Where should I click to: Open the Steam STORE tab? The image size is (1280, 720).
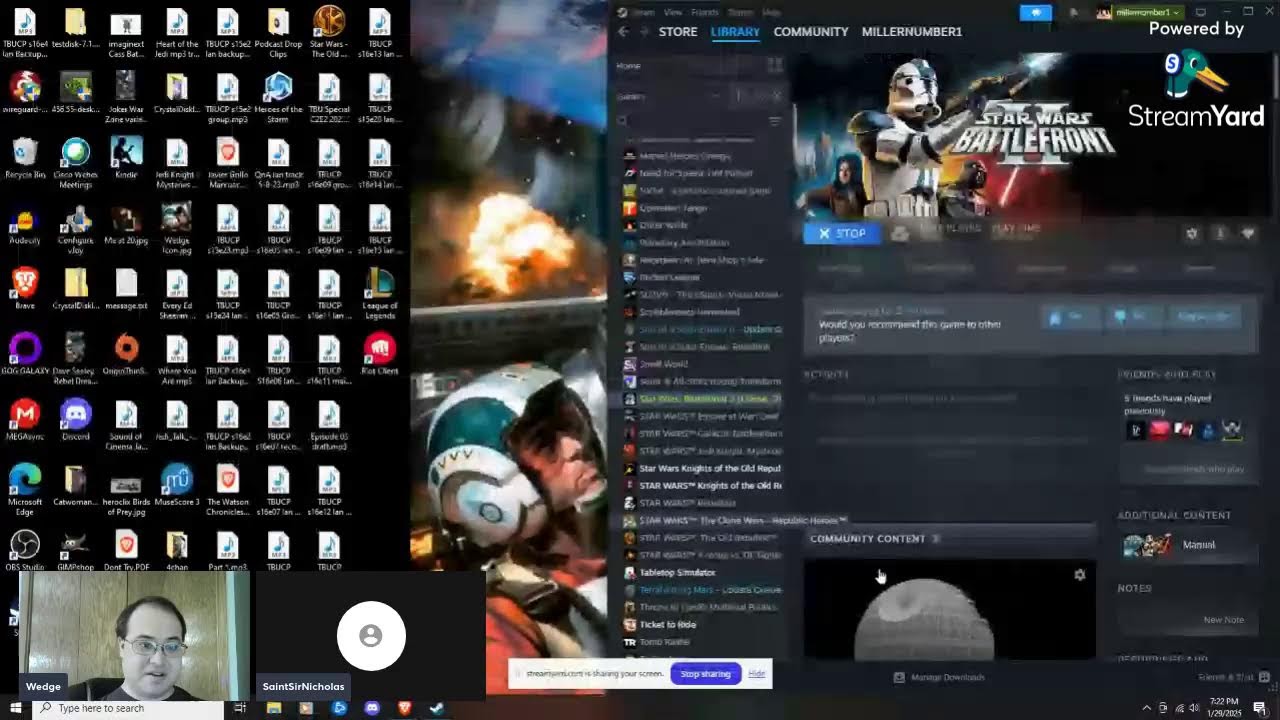point(678,32)
